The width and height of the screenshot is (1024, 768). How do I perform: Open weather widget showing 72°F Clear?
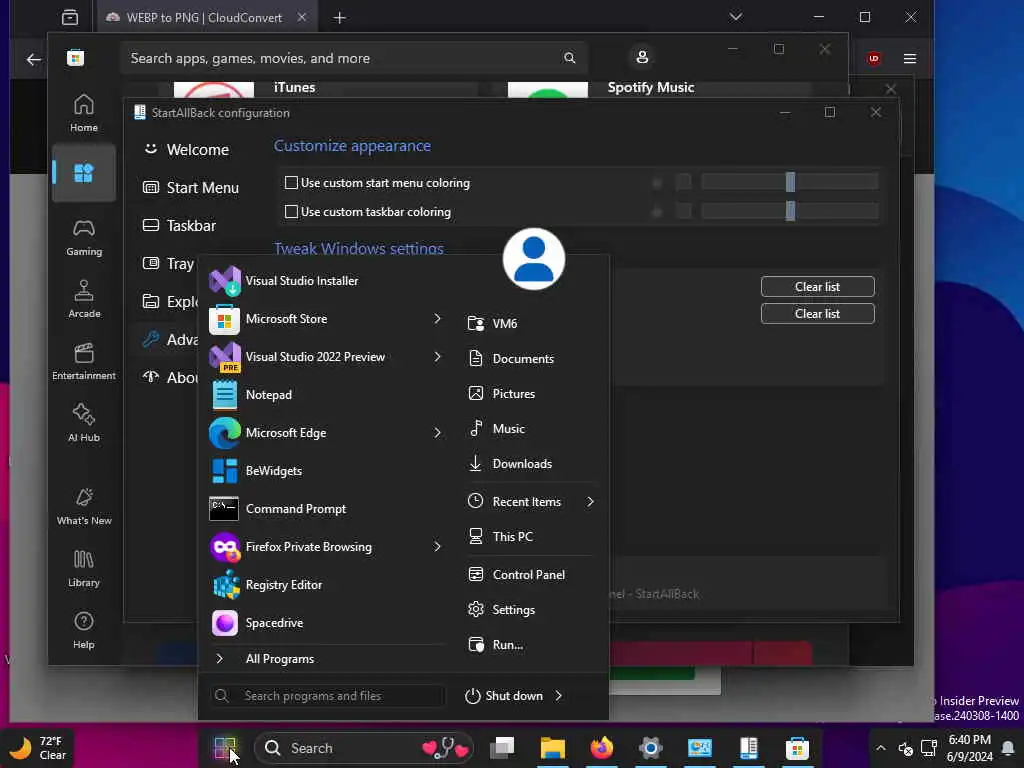pyautogui.click(x=38, y=748)
